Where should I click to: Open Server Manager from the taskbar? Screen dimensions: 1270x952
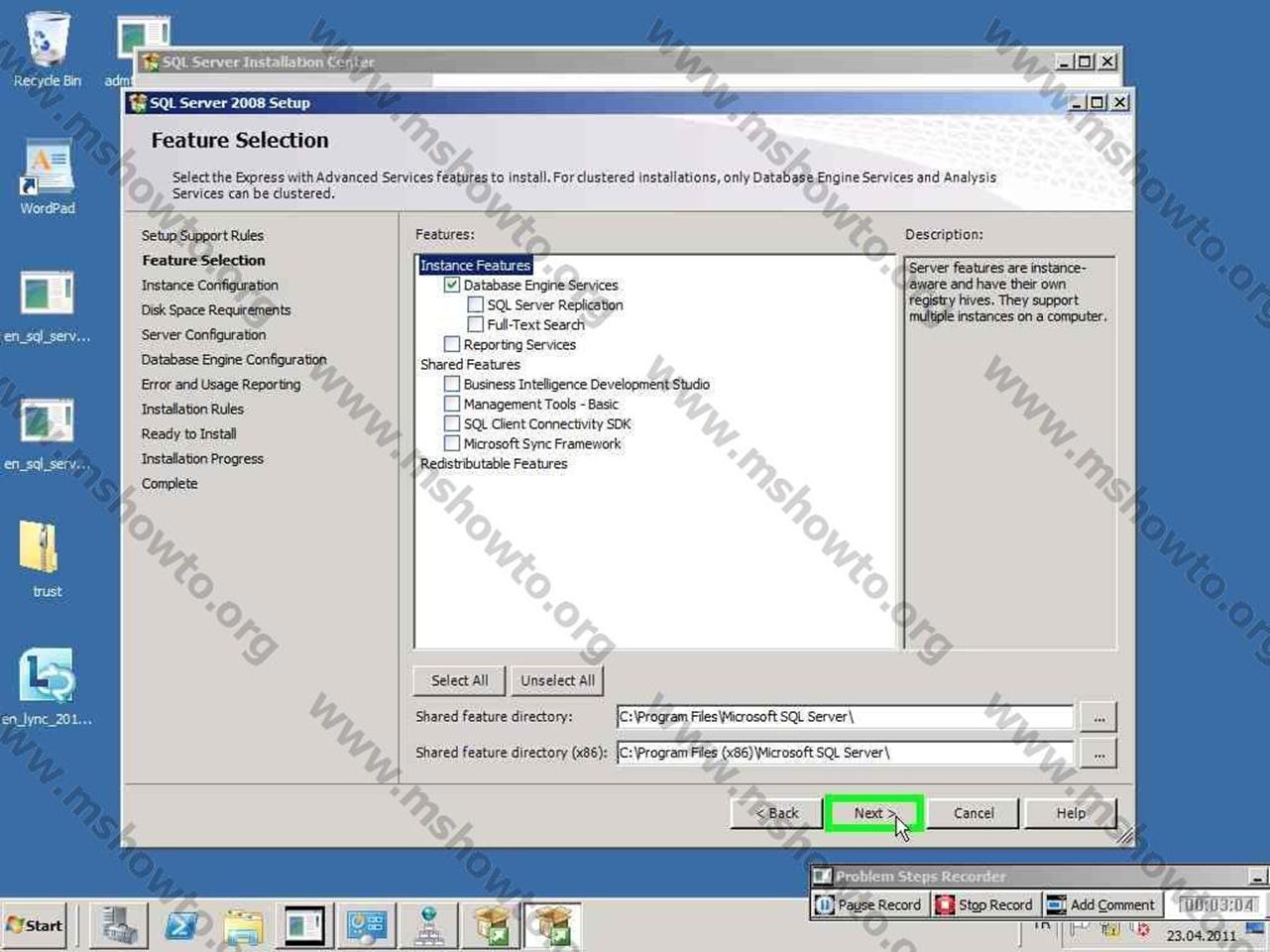coord(118,926)
